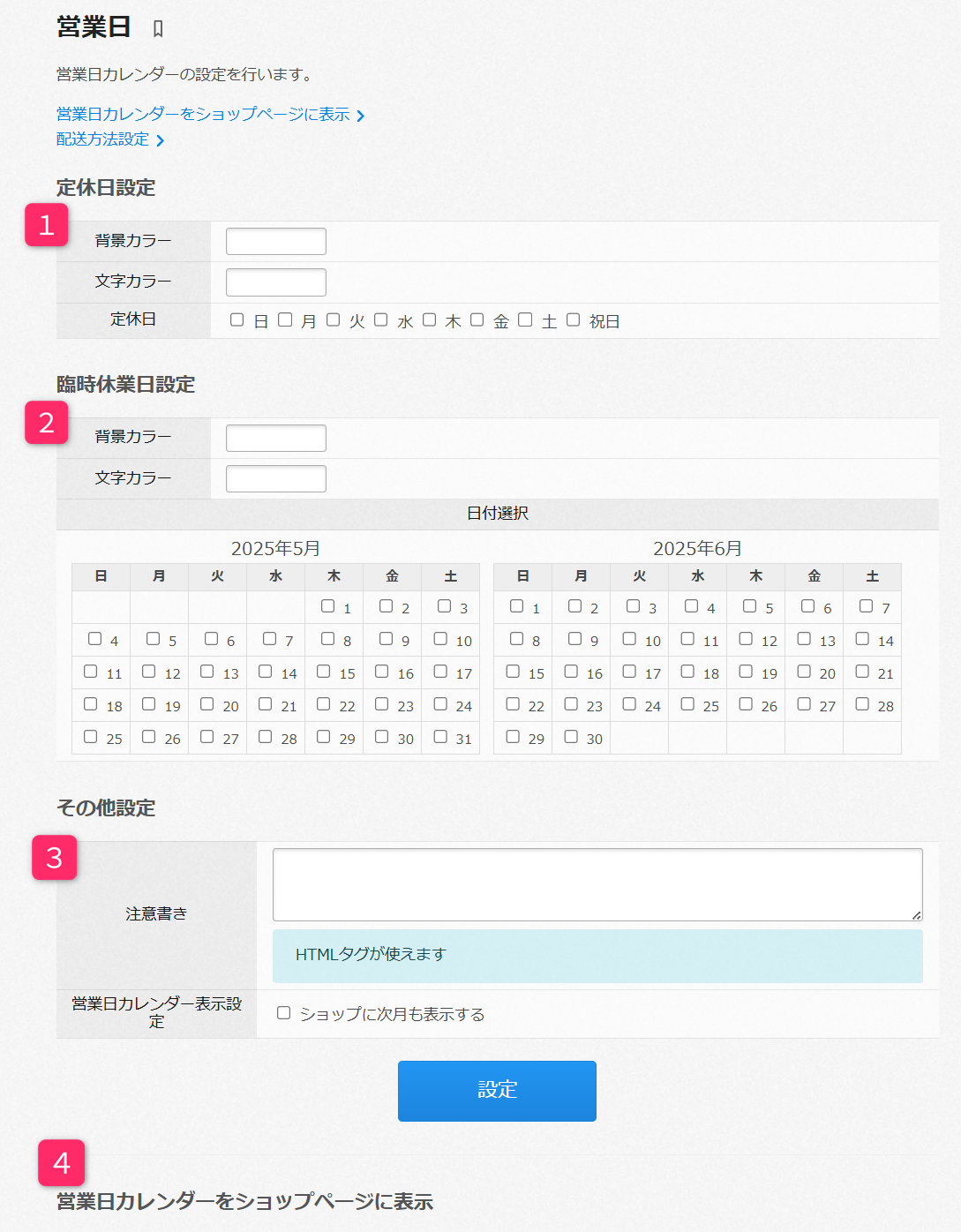
Task: Select May 15 as temporary closure
Action: pyautogui.click(x=324, y=672)
